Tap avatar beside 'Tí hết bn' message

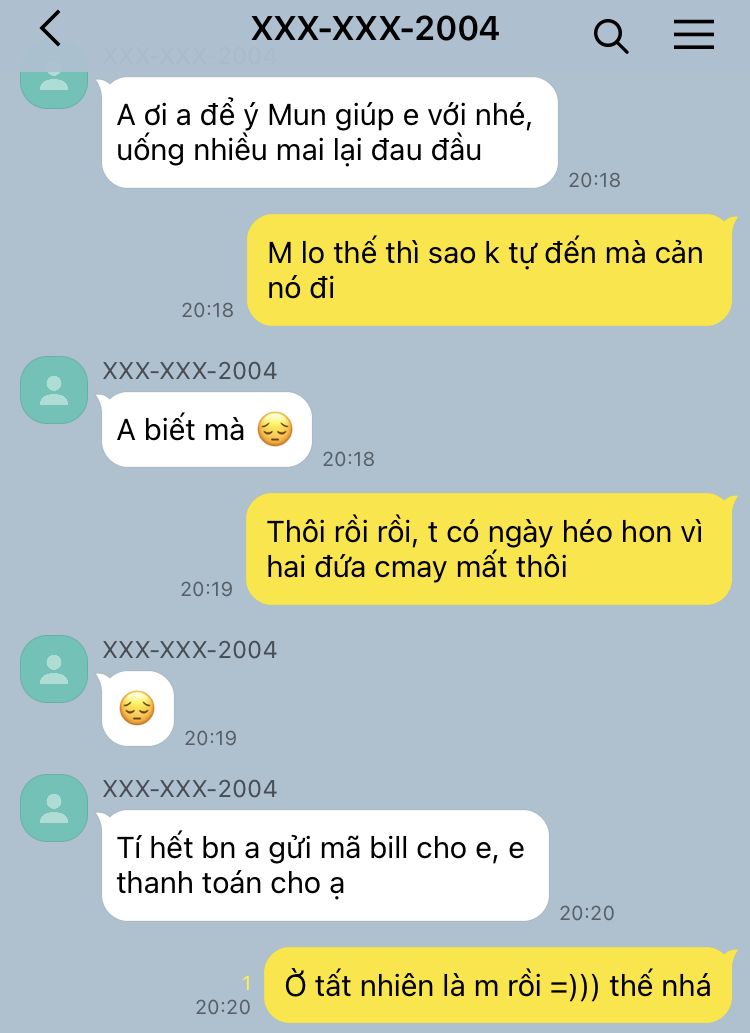coord(54,808)
